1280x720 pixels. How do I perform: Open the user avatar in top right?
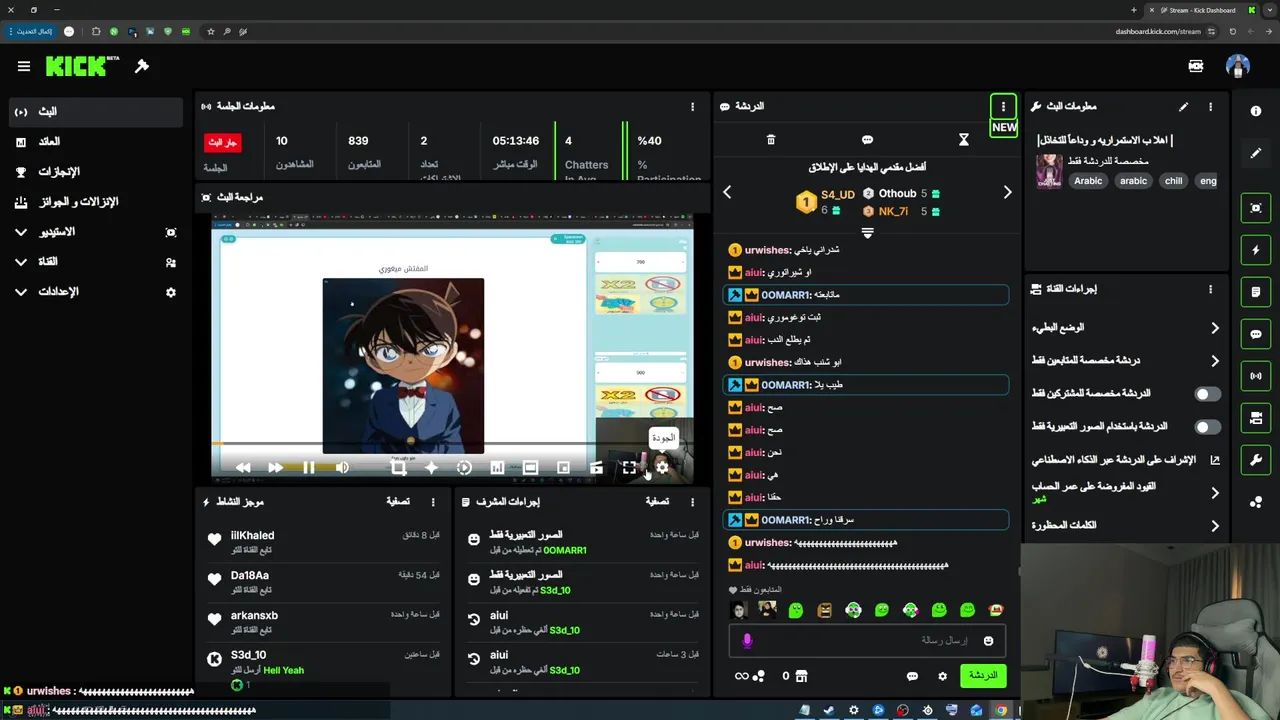tap(1238, 66)
